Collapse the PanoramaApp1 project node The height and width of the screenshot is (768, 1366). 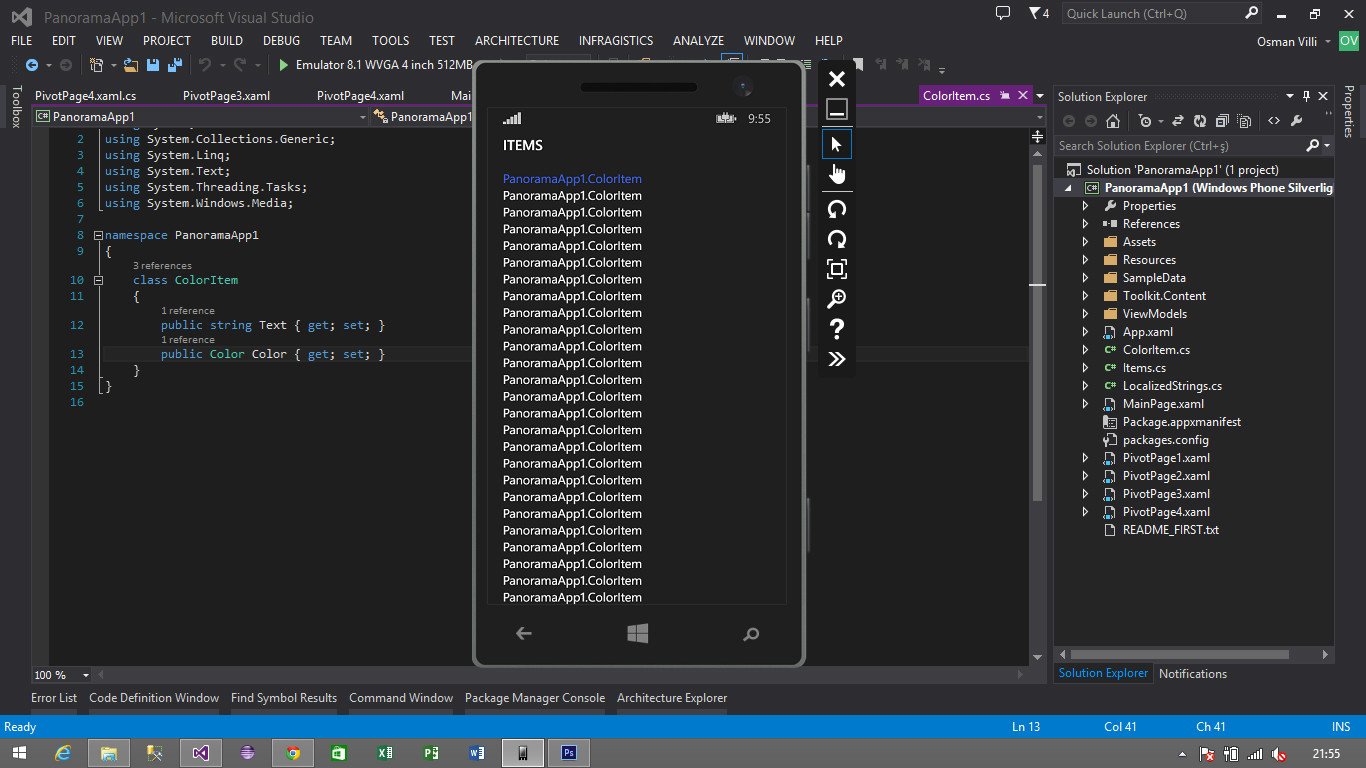click(1068, 188)
